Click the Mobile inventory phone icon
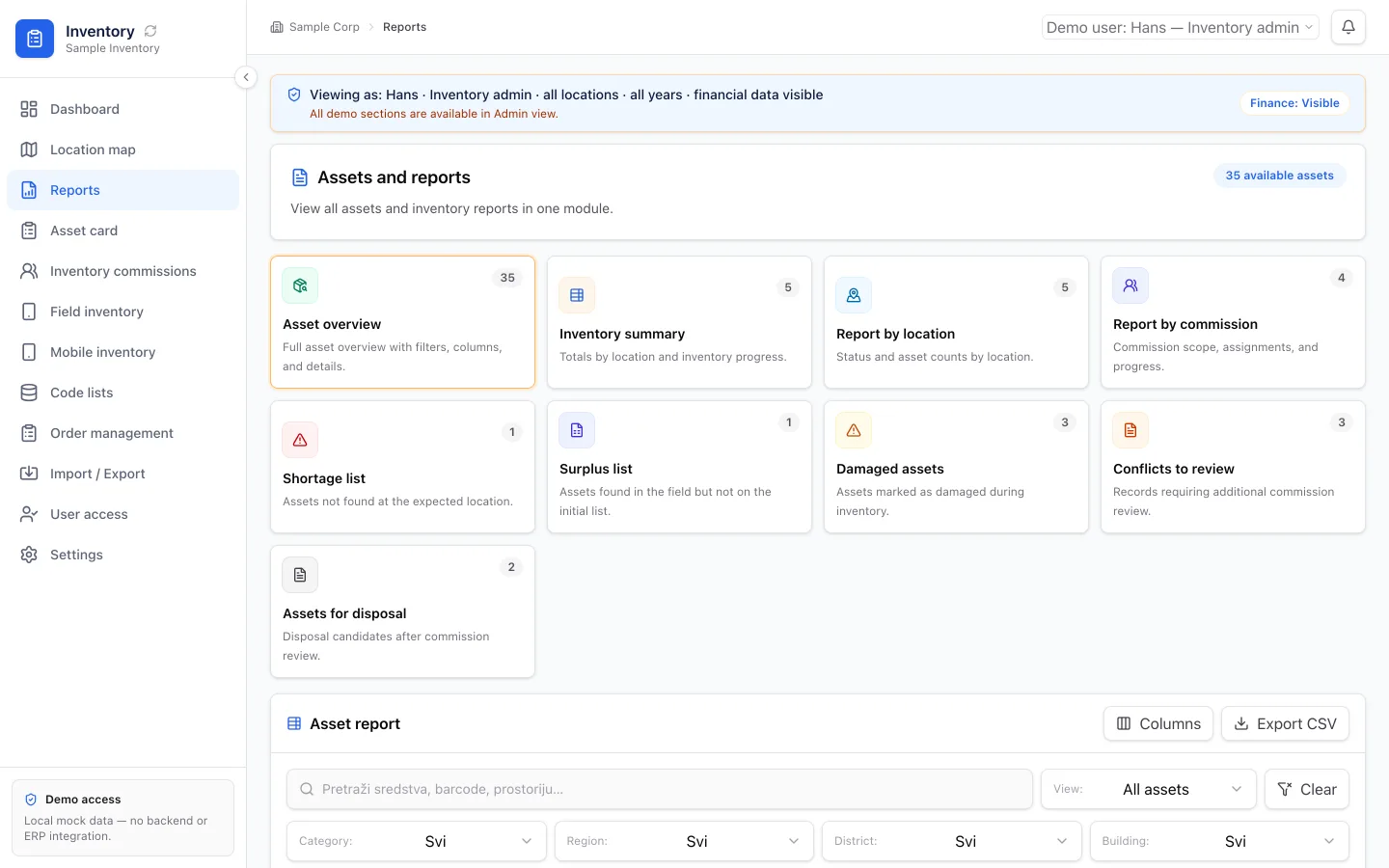Screen dimensions: 1389x868 point(29,352)
